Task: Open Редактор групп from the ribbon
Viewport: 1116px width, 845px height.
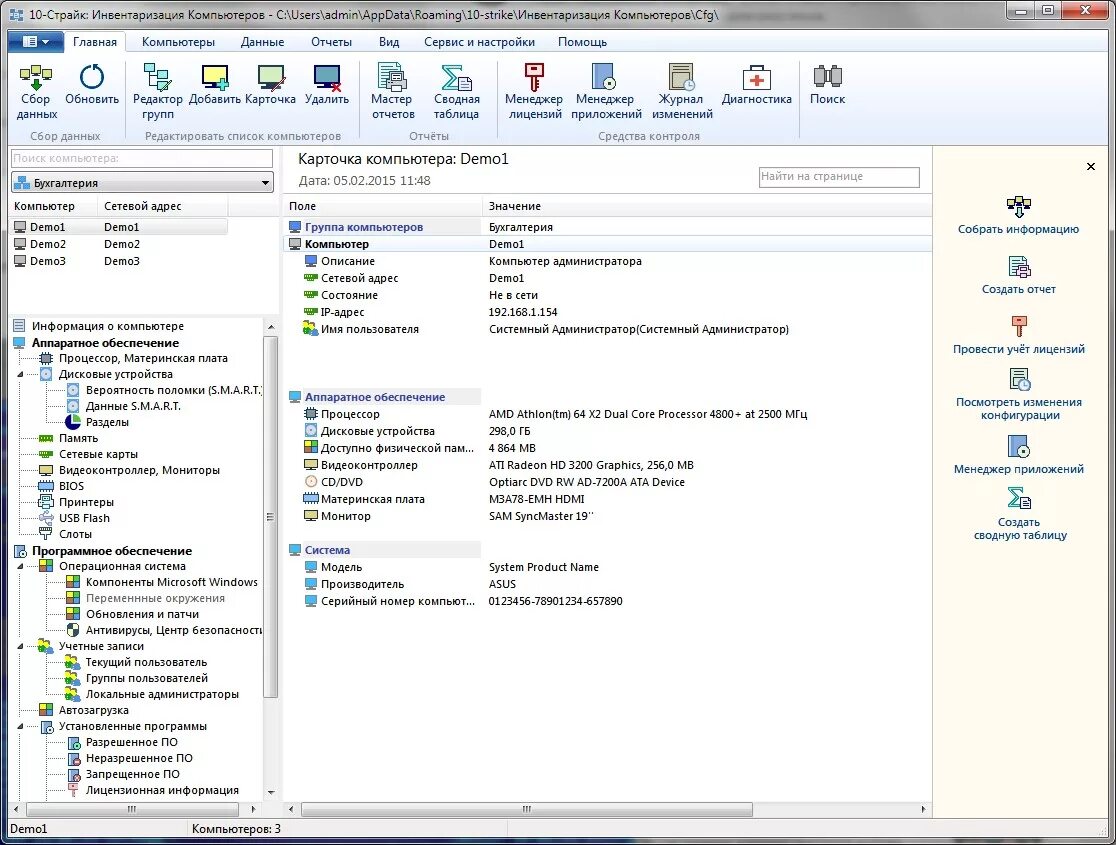Action: point(157,92)
